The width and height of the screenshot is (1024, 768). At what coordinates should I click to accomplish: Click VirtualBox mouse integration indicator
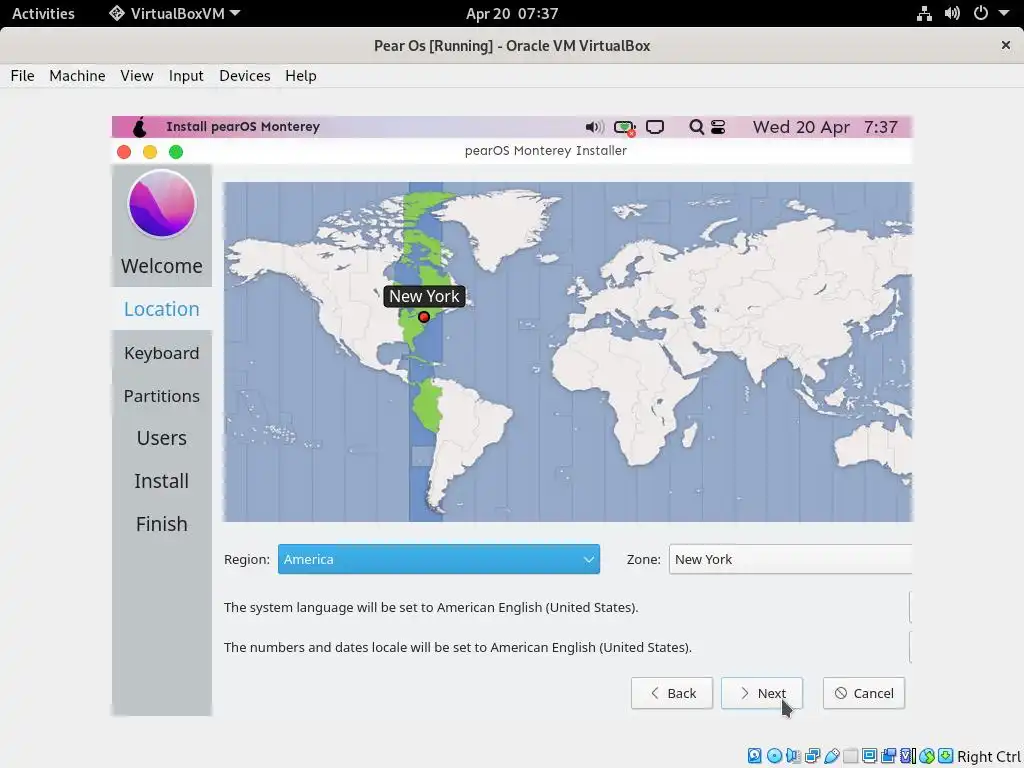[927, 756]
